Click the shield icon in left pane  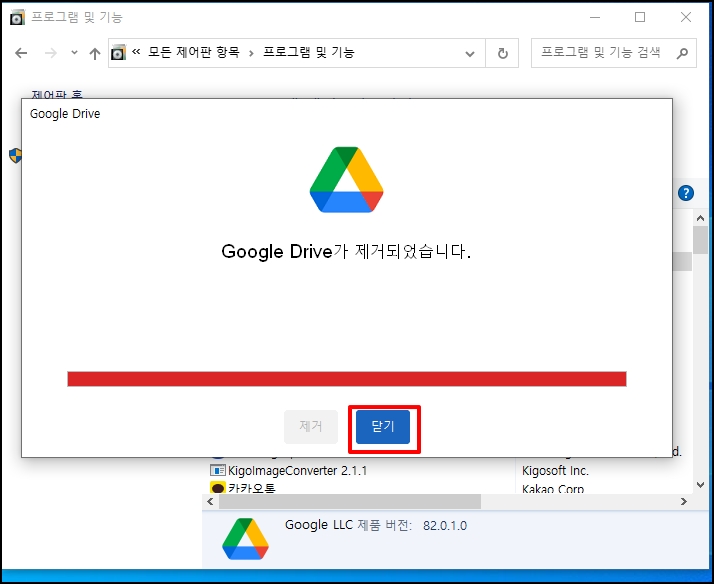click(15, 155)
